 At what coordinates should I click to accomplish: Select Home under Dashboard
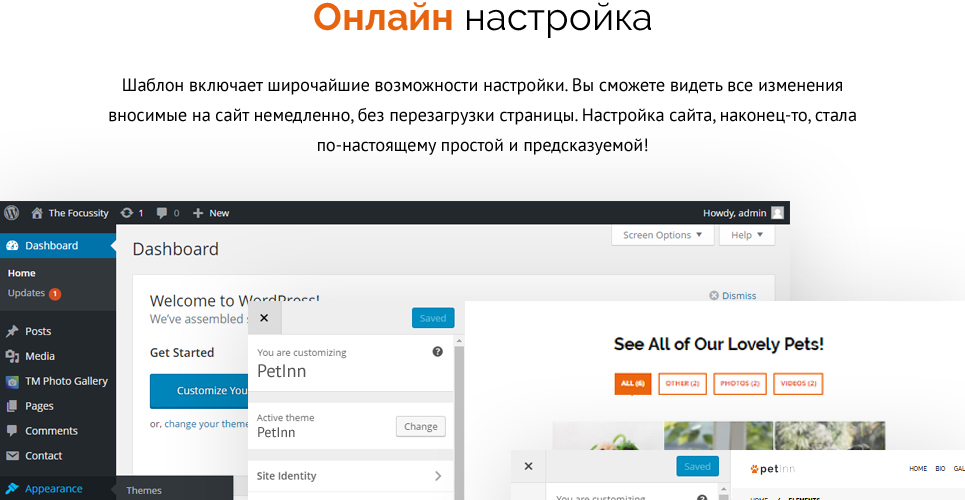pyautogui.click(x=22, y=273)
